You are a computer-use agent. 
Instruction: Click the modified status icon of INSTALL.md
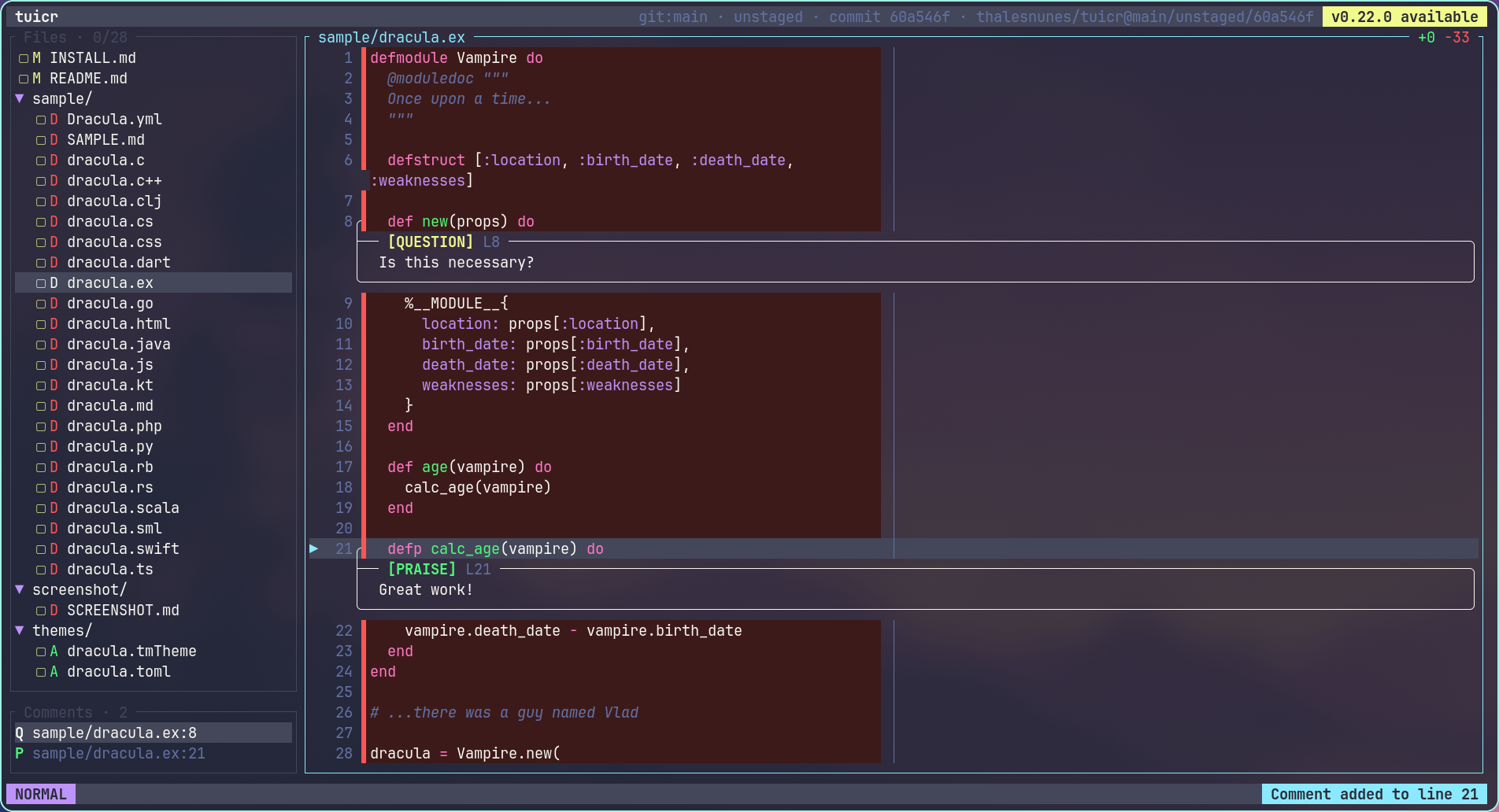click(37, 58)
